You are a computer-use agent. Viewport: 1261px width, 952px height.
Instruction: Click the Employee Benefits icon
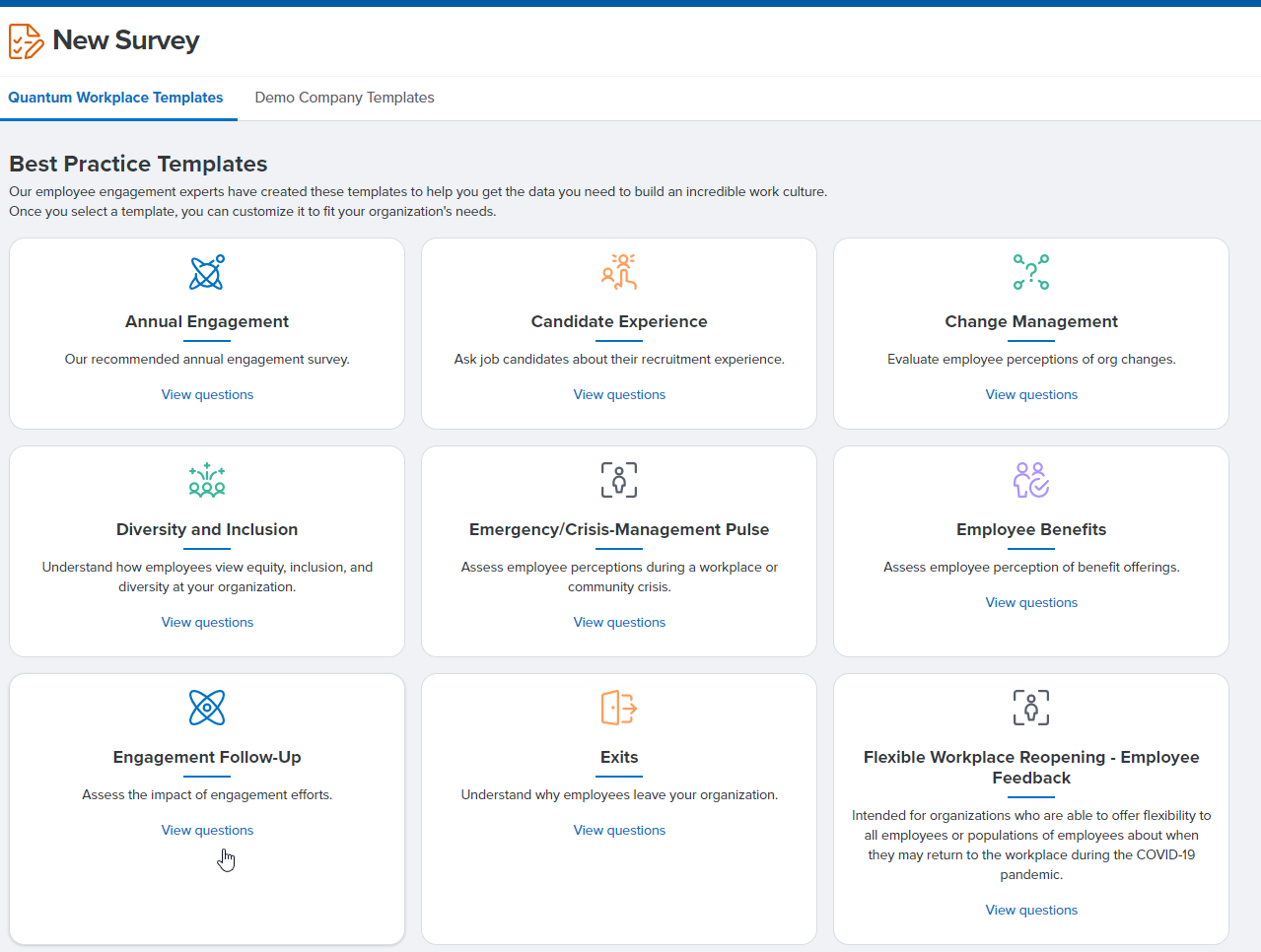coord(1031,480)
